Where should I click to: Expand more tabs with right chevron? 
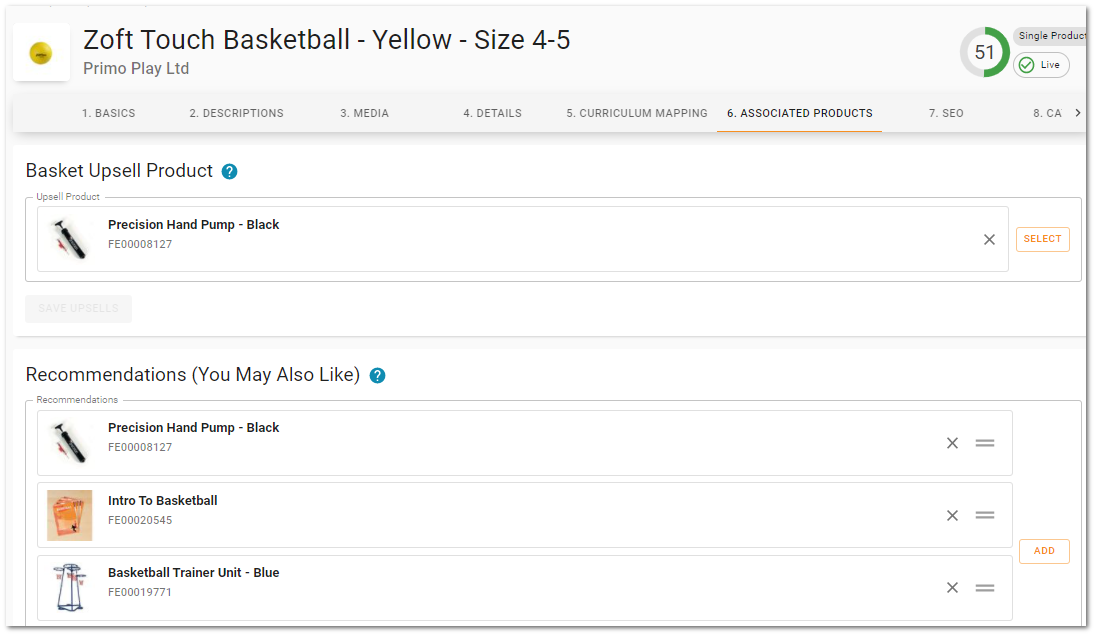coord(1078,113)
